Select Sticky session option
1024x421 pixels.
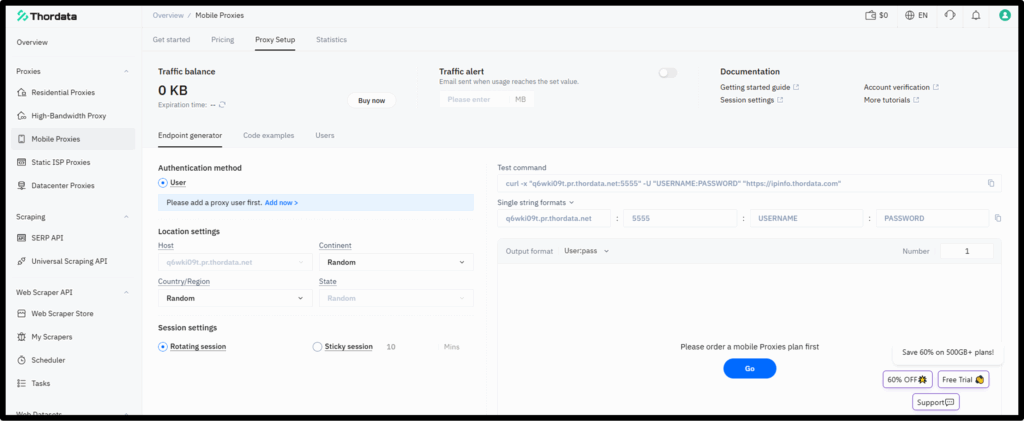click(x=317, y=347)
